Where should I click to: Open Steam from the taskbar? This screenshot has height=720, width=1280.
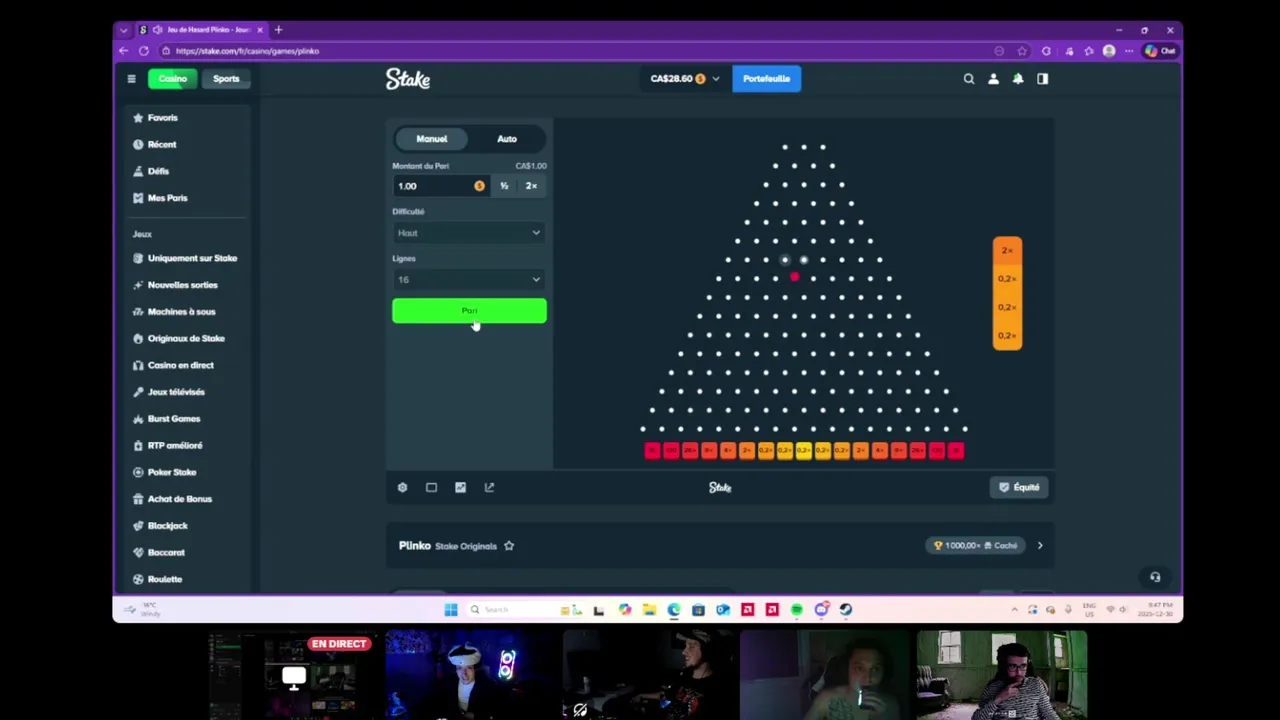click(x=846, y=610)
